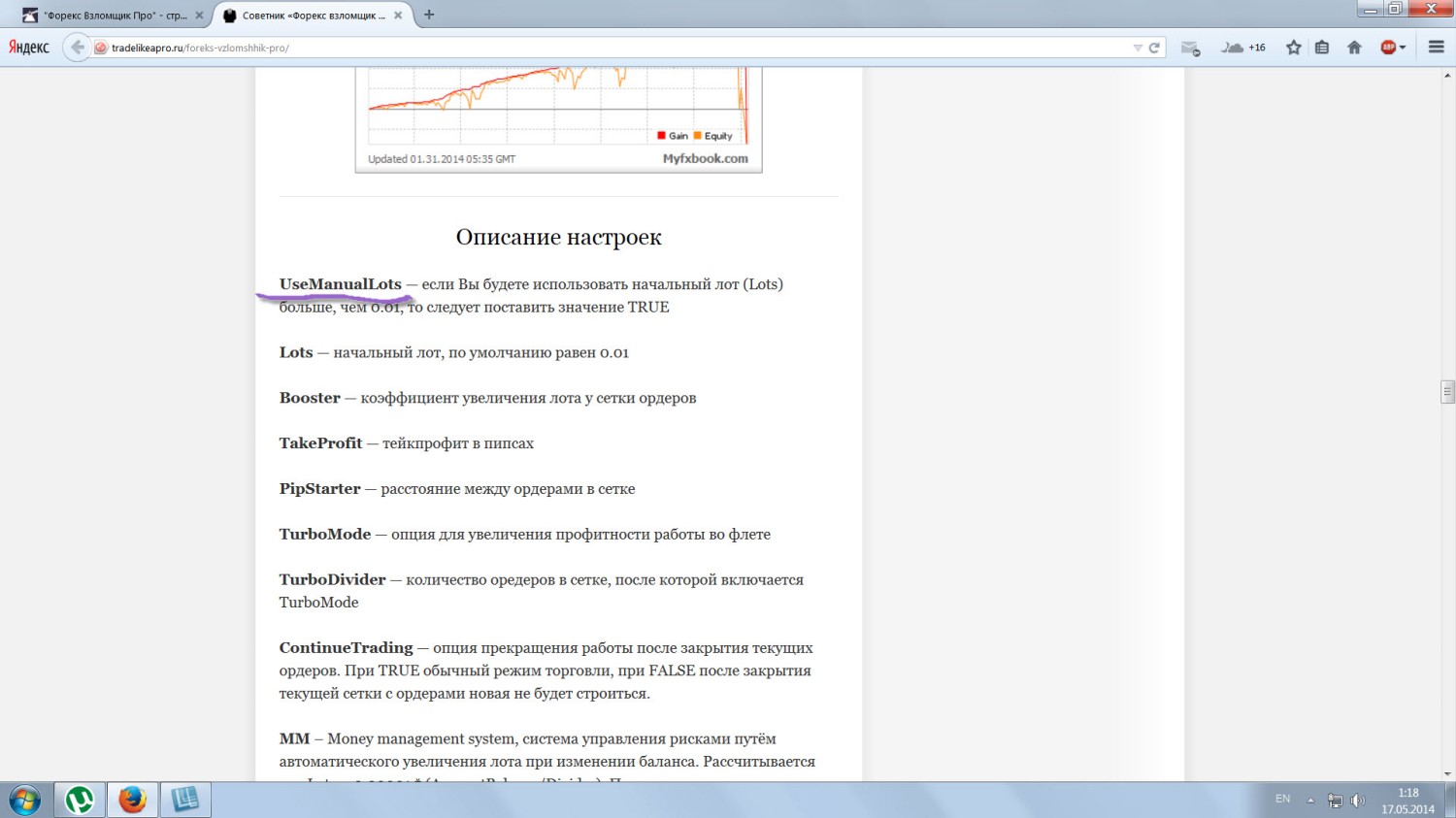Open the Myfxbook.com link under the chart
Screen dimensions: 1456x818
tap(706, 158)
